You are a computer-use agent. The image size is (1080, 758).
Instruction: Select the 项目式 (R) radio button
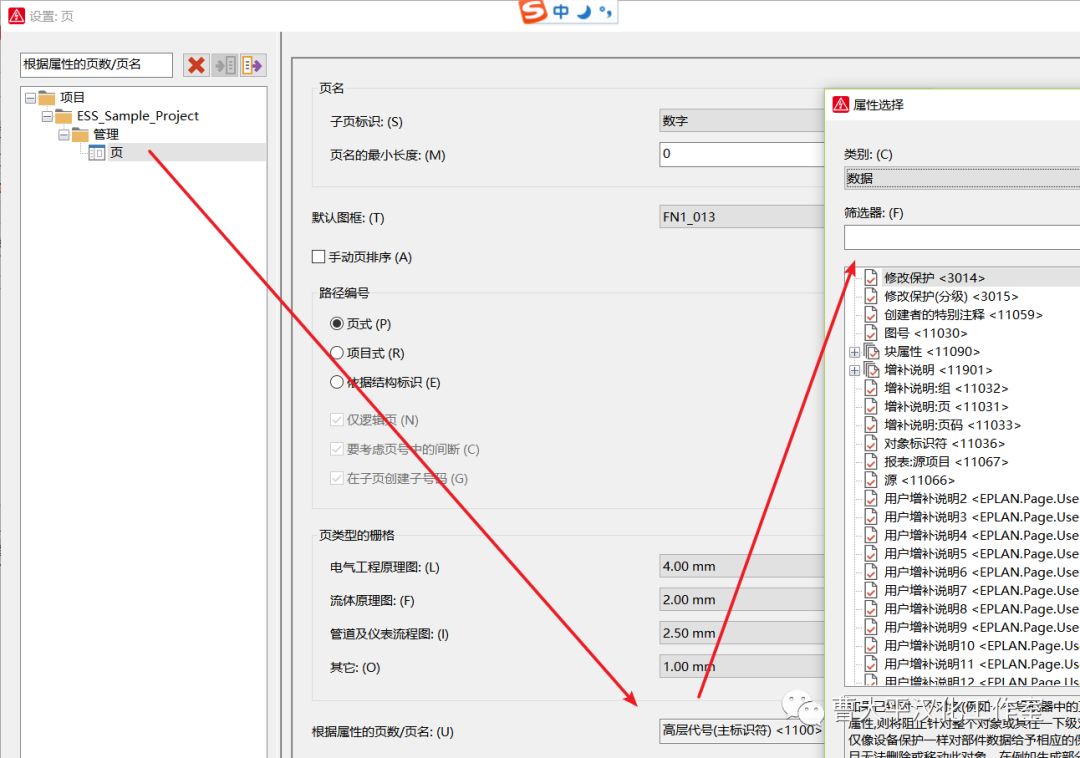pyautogui.click(x=337, y=353)
